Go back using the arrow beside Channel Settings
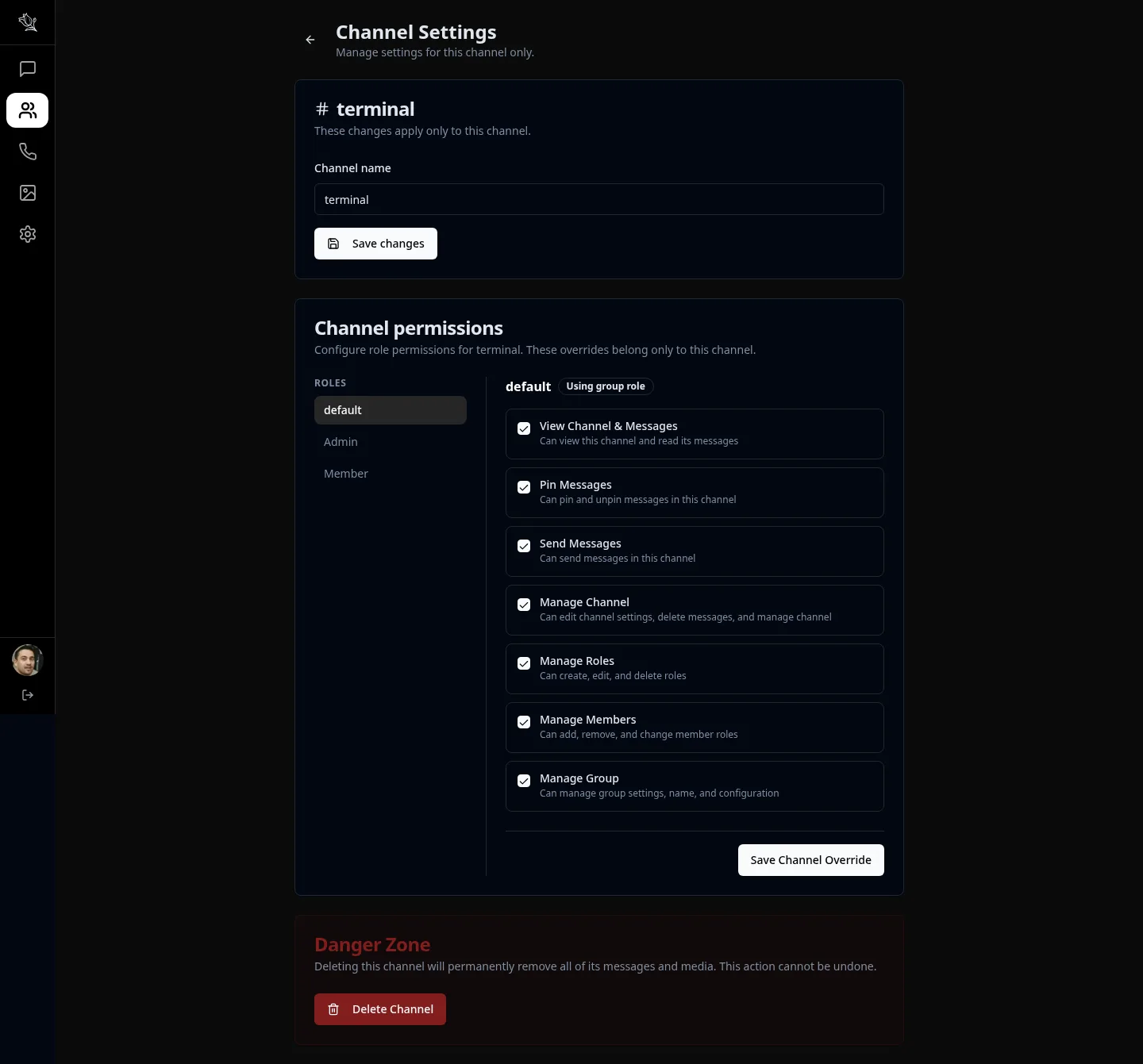 [310, 40]
